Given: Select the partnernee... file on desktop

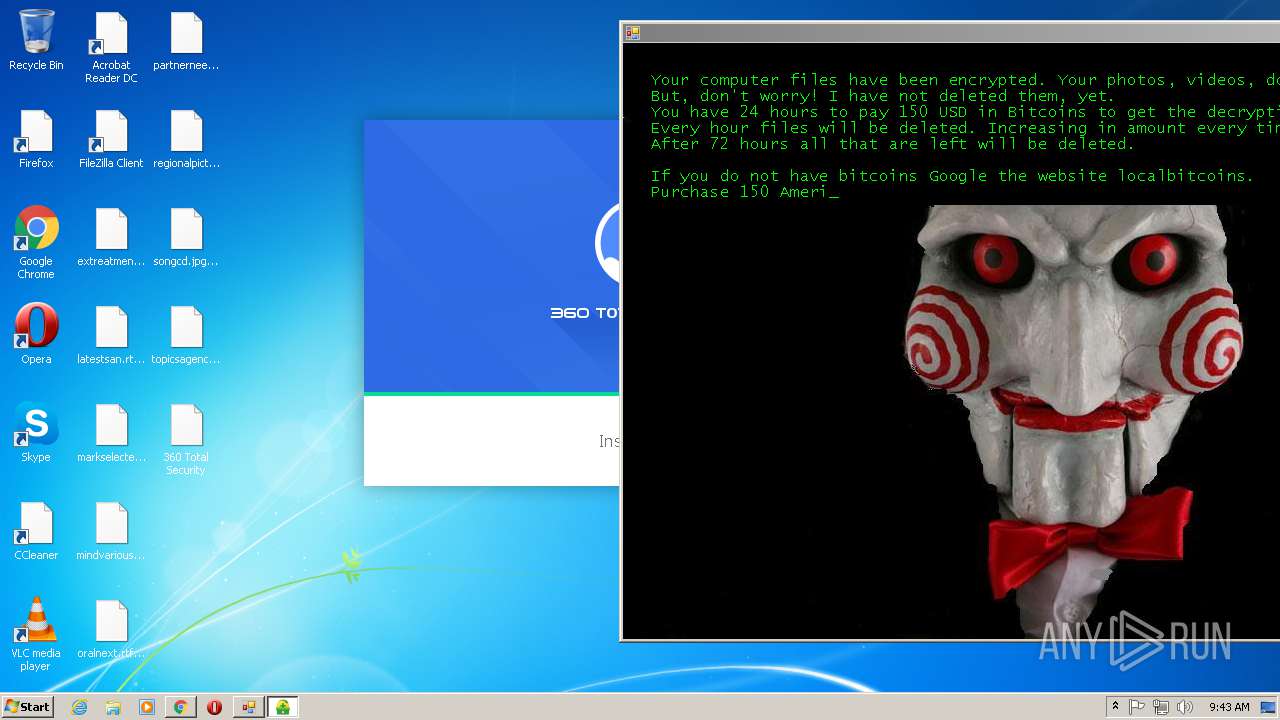Looking at the screenshot, I should (186, 41).
